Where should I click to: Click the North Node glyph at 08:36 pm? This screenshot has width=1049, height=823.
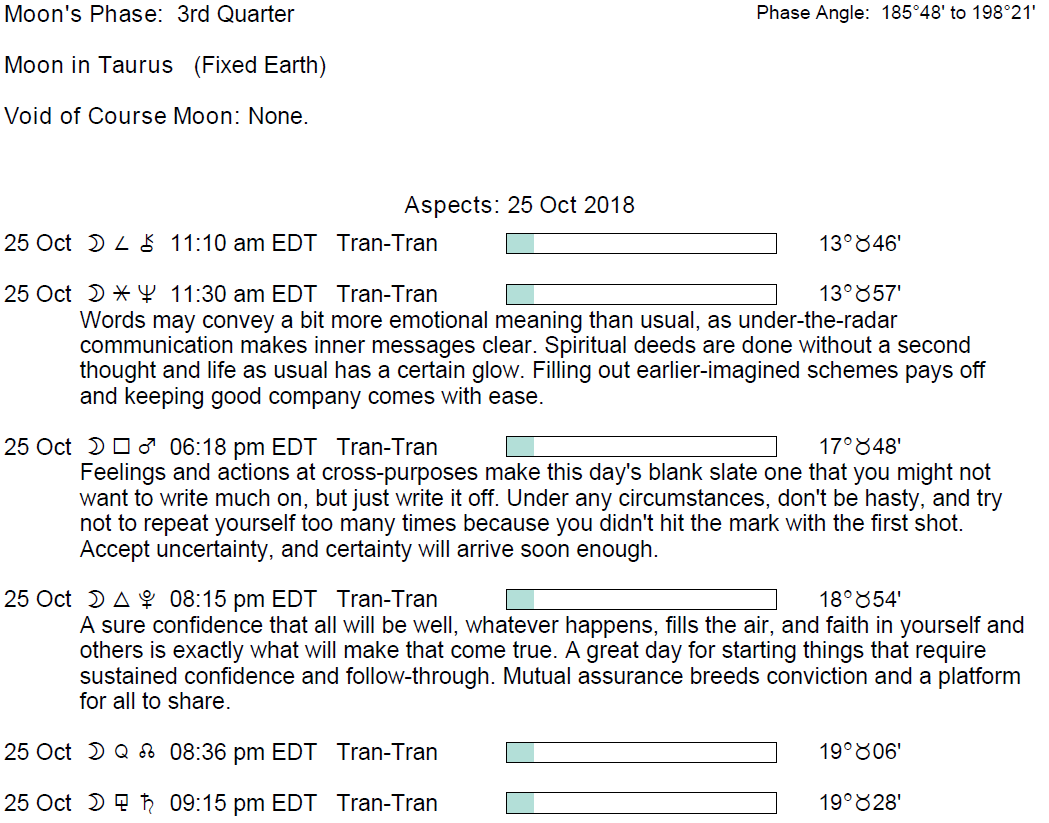click(148, 753)
